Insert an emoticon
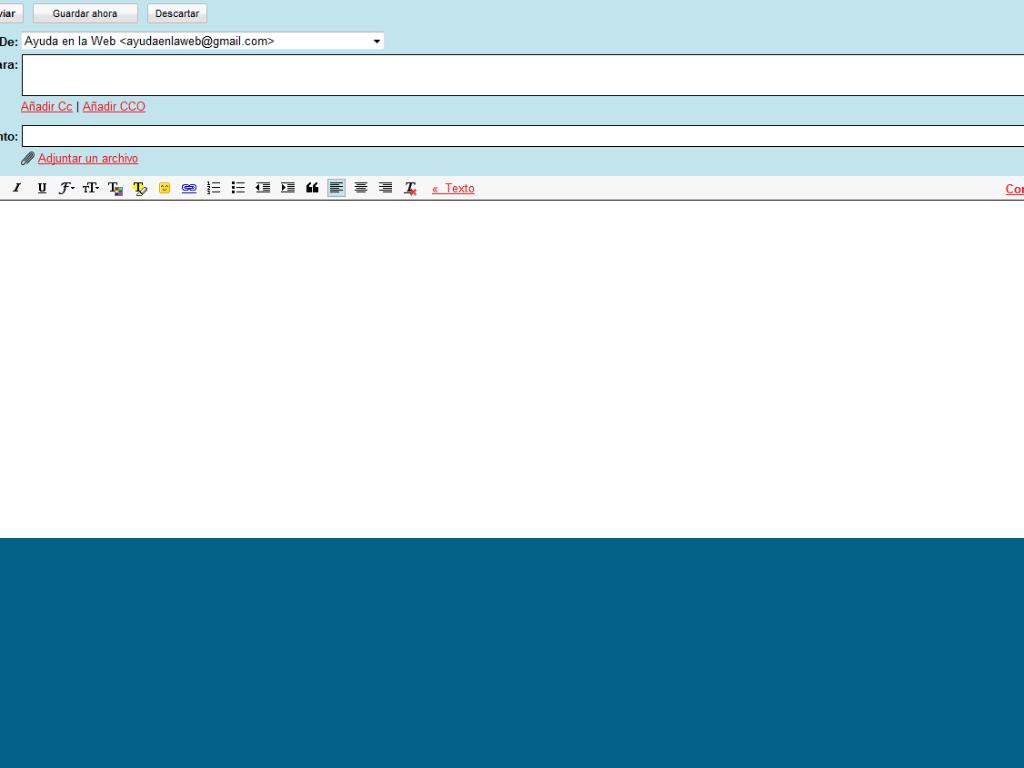 pyautogui.click(x=164, y=188)
